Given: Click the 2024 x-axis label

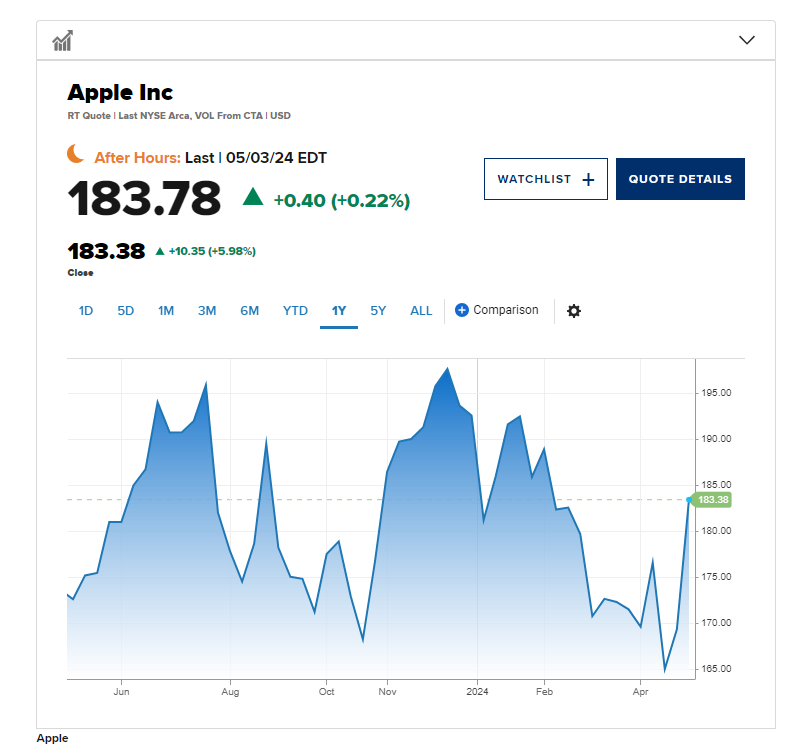Looking at the screenshot, I should click(477, 692).
